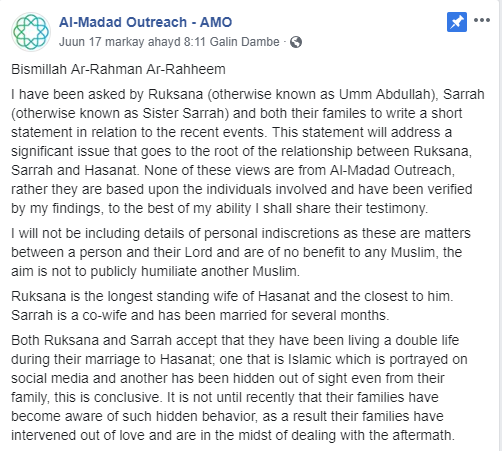Click the paragraph starting 'Both Ruksana and Sarrah accept'
Viewport: 502px width, 451px height.
239,388
